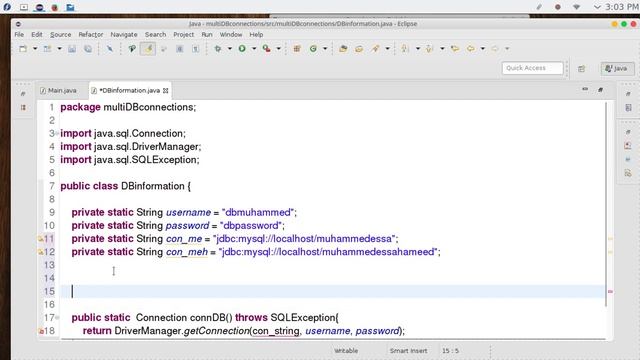Click the Fedora logo in system top bar
This screenshot has height=360, width=640.
coord(7,7)
